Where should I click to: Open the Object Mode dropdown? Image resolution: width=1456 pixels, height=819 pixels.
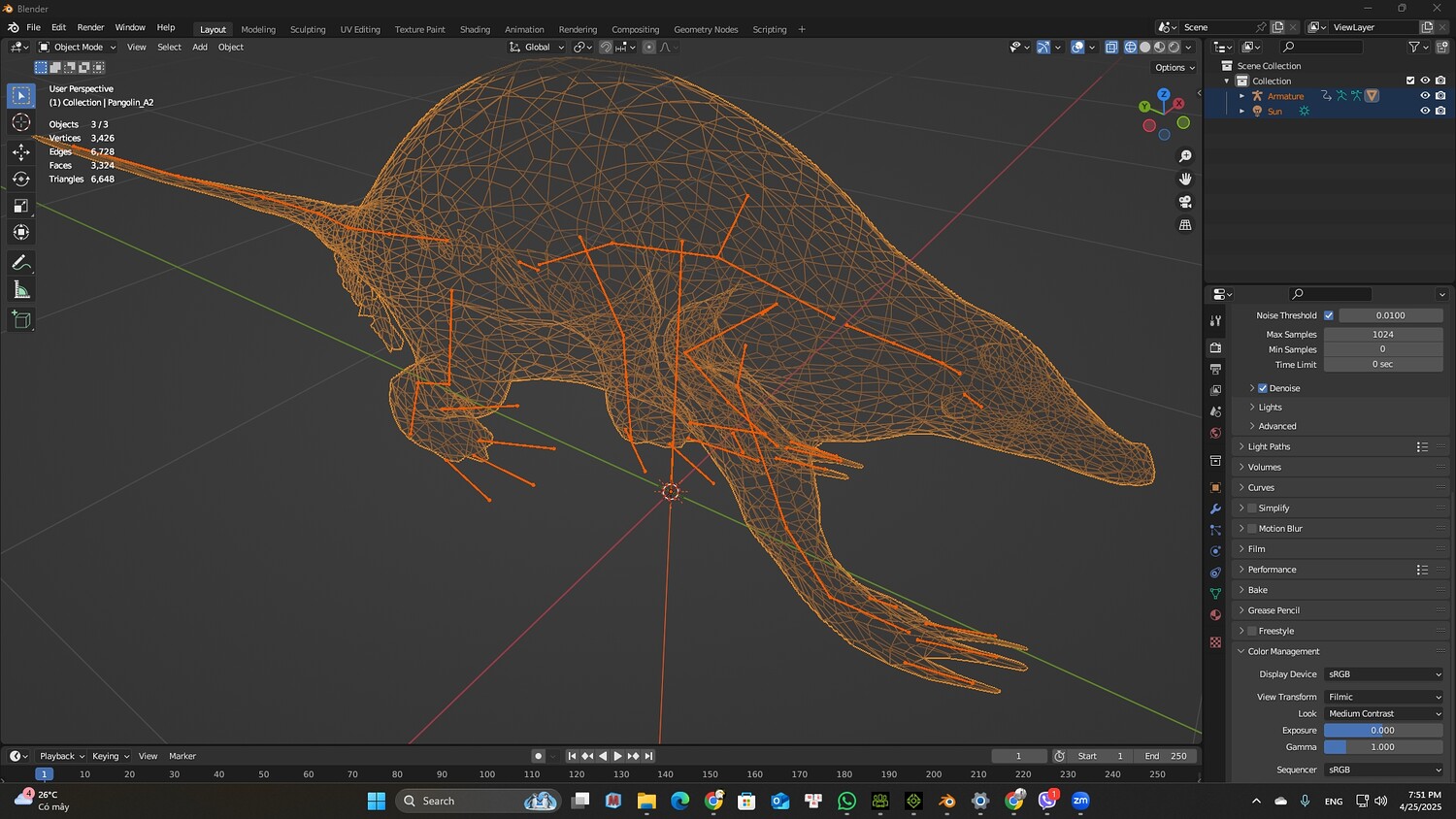[78, 47]
